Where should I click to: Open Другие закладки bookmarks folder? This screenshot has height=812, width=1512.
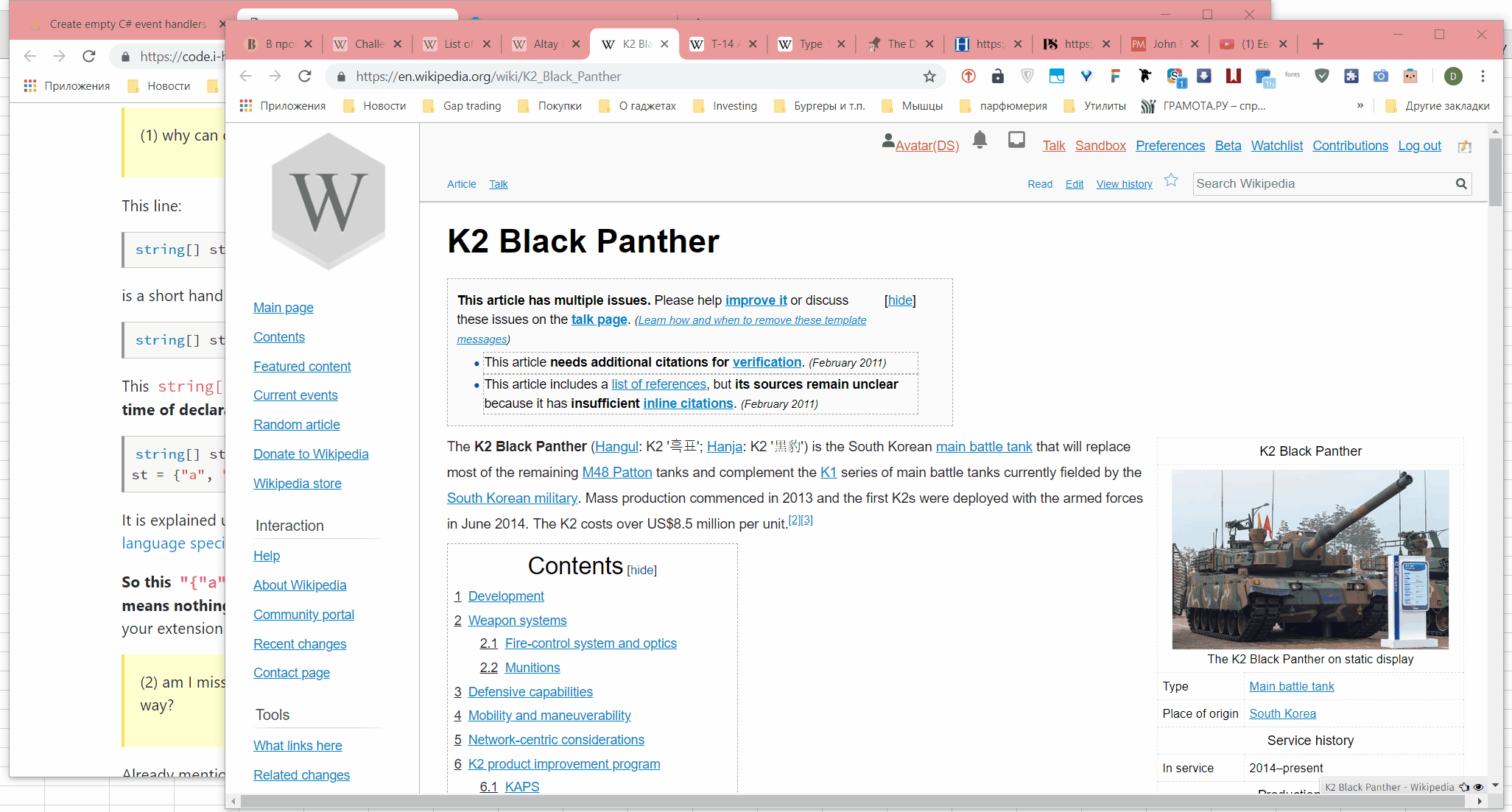(x=1438, y=106)
